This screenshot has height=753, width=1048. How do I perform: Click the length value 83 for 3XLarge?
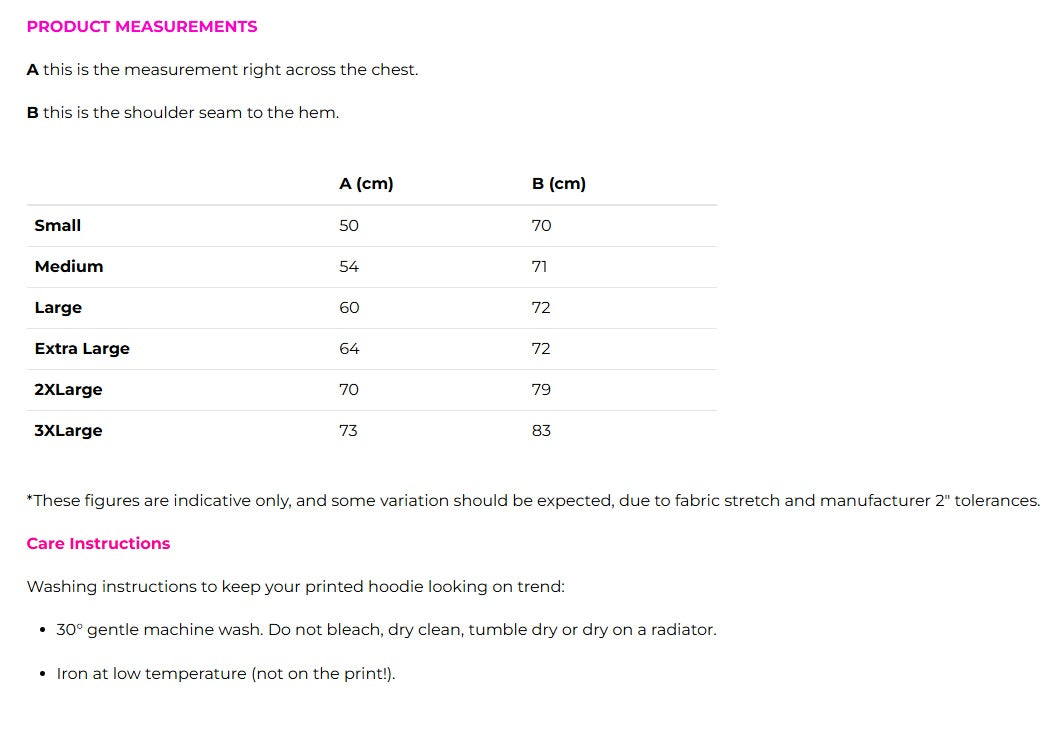click(x=541, y=431)
